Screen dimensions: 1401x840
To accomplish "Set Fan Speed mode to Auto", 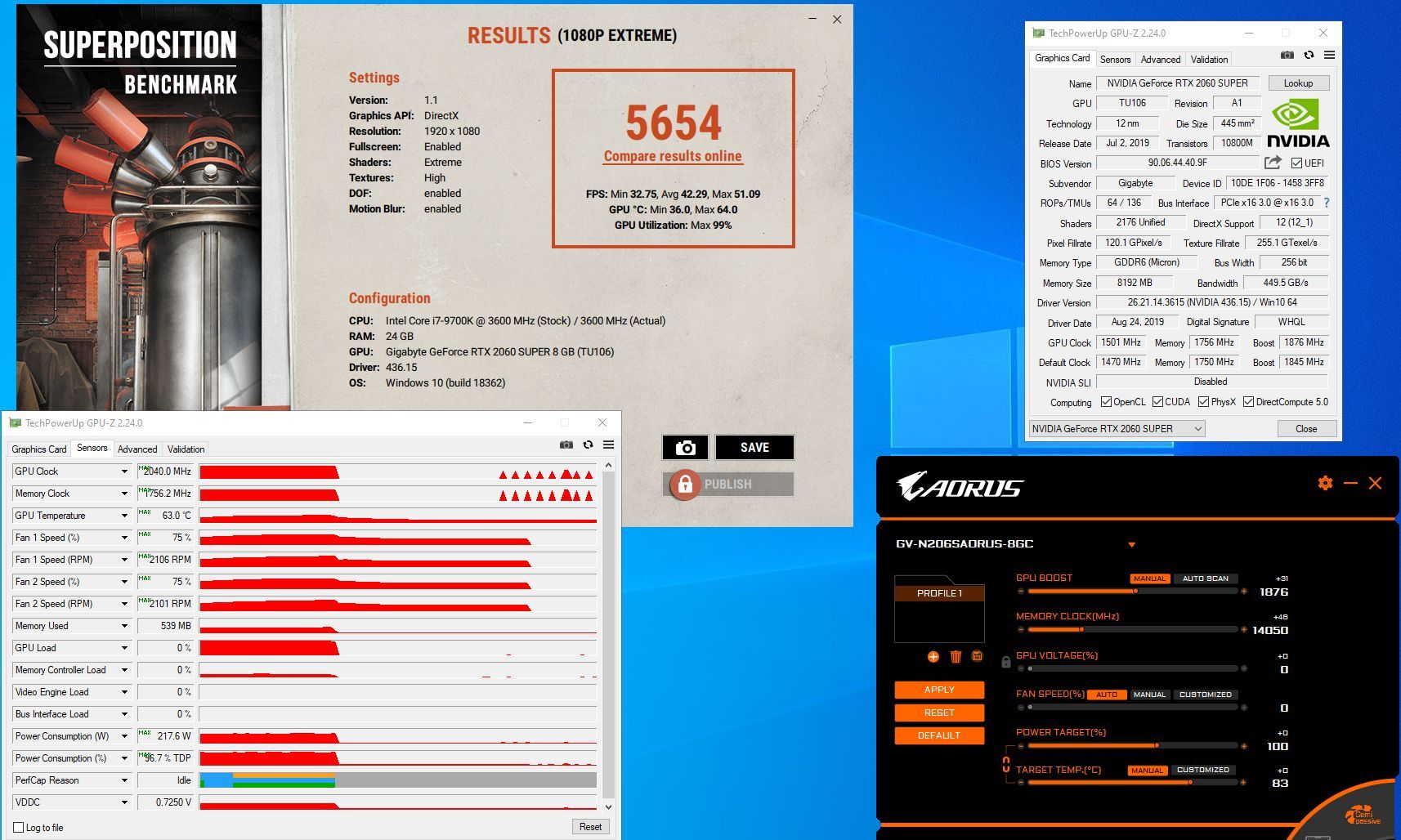I will click(1106, 694).
